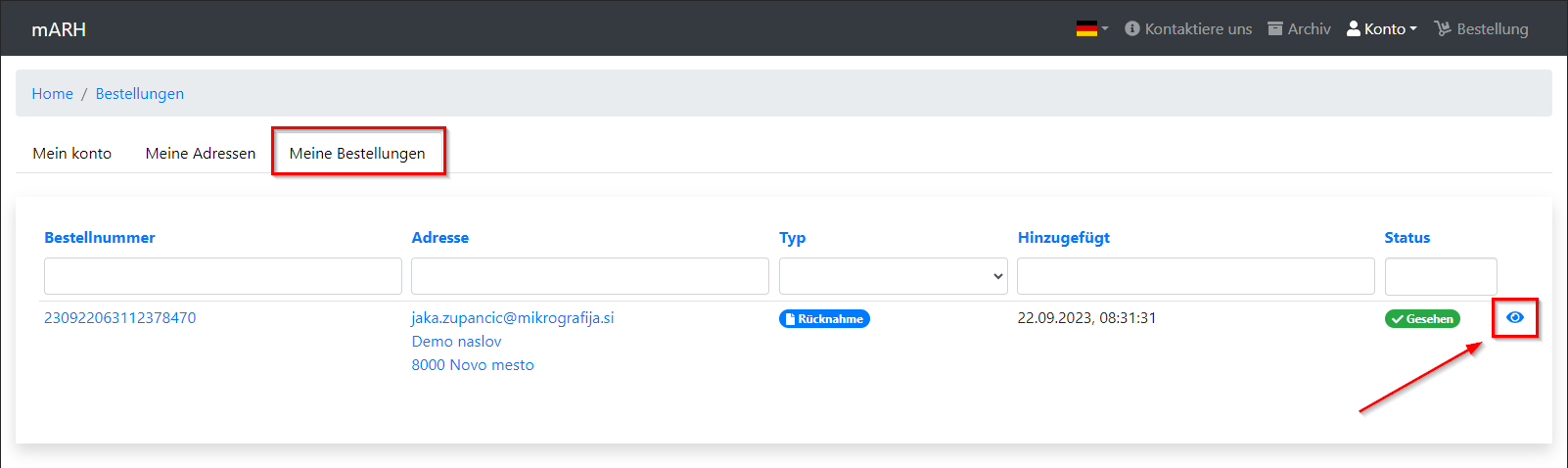Click the Bestellungen breadcrumb link
Screen dimensions: 1568x468
139,94
